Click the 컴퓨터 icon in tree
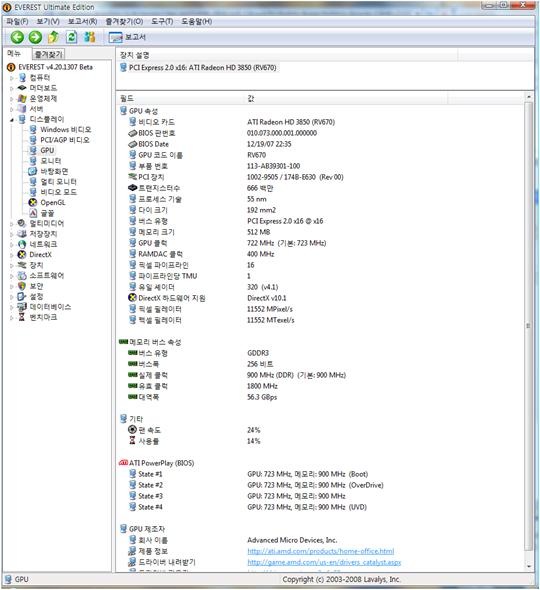 point(22,78)
